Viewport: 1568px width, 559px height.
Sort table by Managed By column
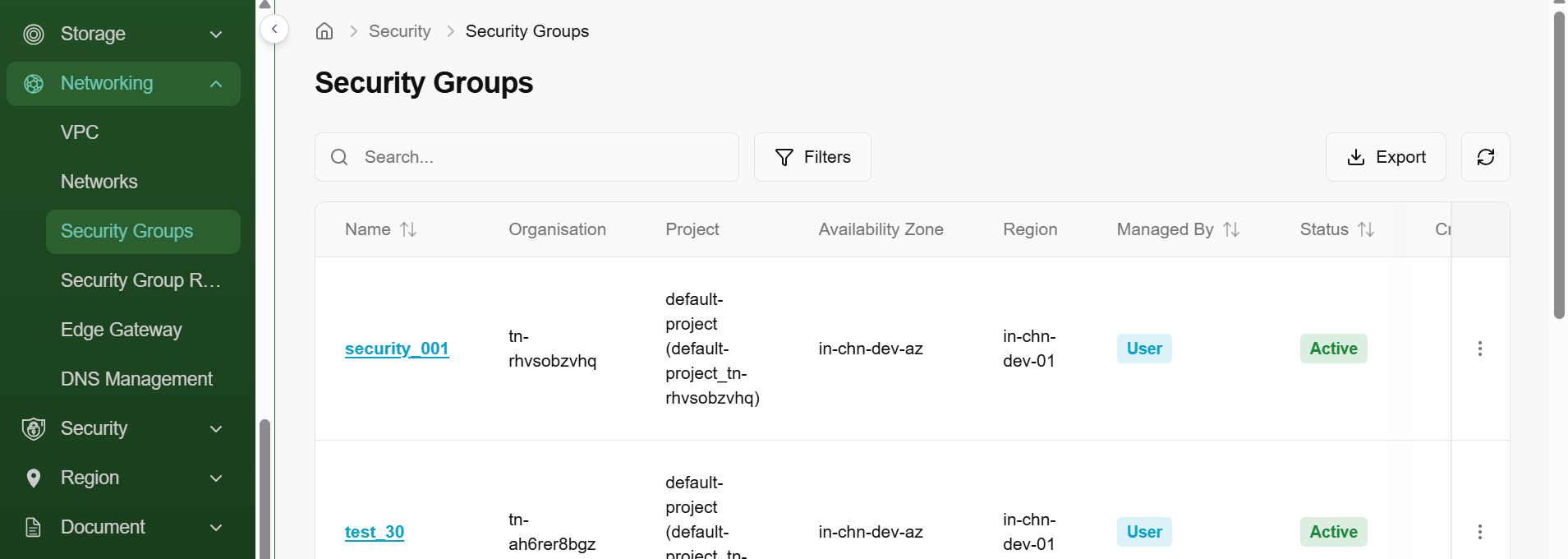pyautogui.click(x=1230, y=229)
